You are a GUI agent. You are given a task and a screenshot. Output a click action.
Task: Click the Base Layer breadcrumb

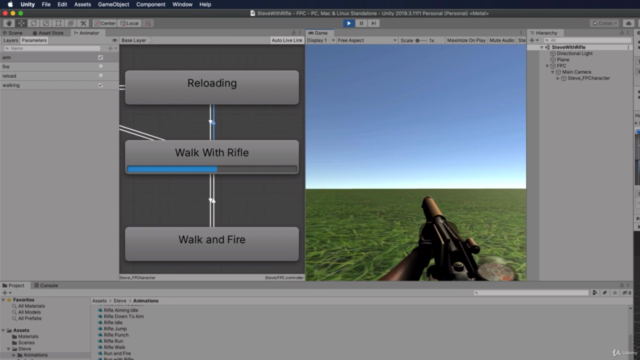point(133,40)
